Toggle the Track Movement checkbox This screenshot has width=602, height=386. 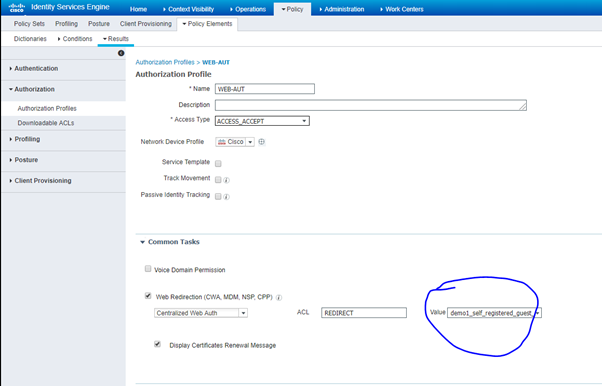(218, 180)
